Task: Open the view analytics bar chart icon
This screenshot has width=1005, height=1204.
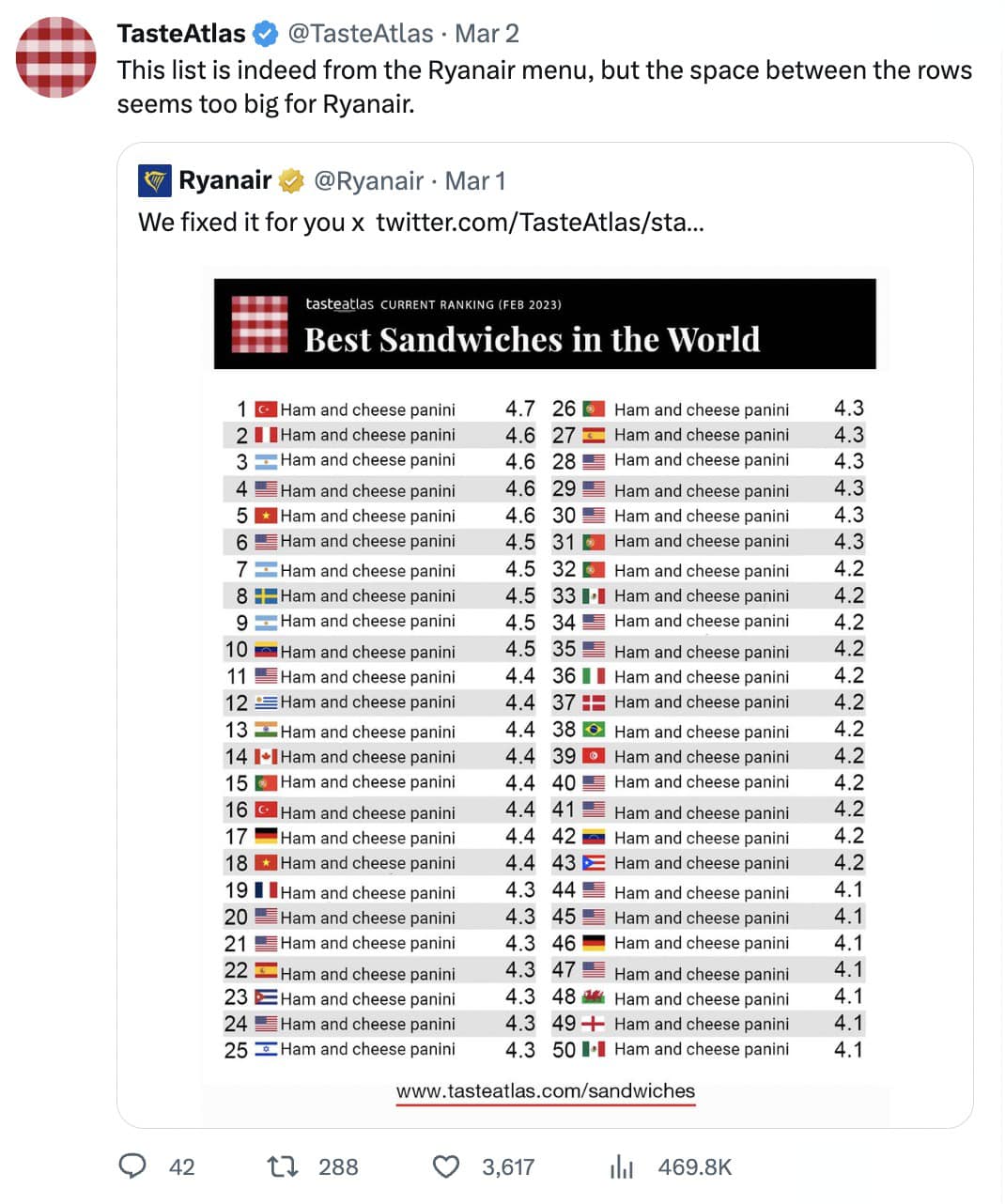Action: tap(622, 1166)
